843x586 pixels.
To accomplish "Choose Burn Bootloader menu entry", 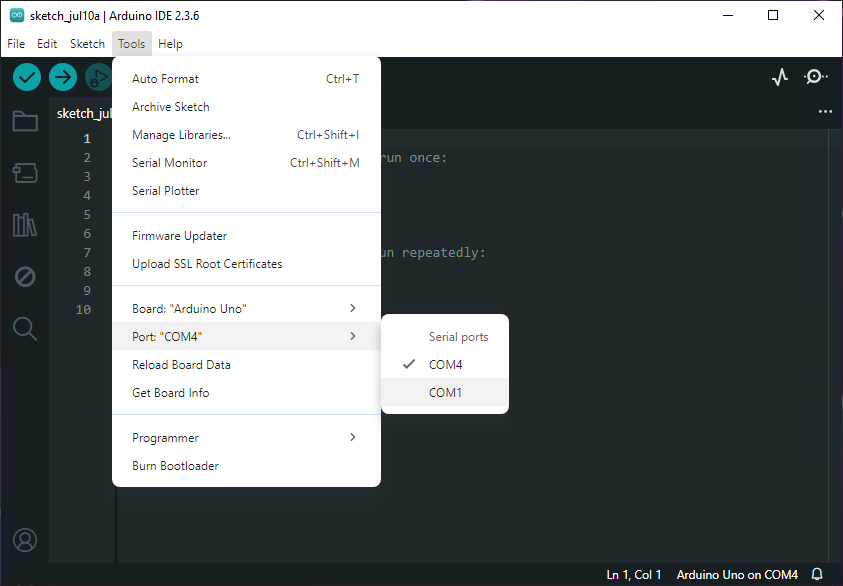I will click(x=246, y=466).
